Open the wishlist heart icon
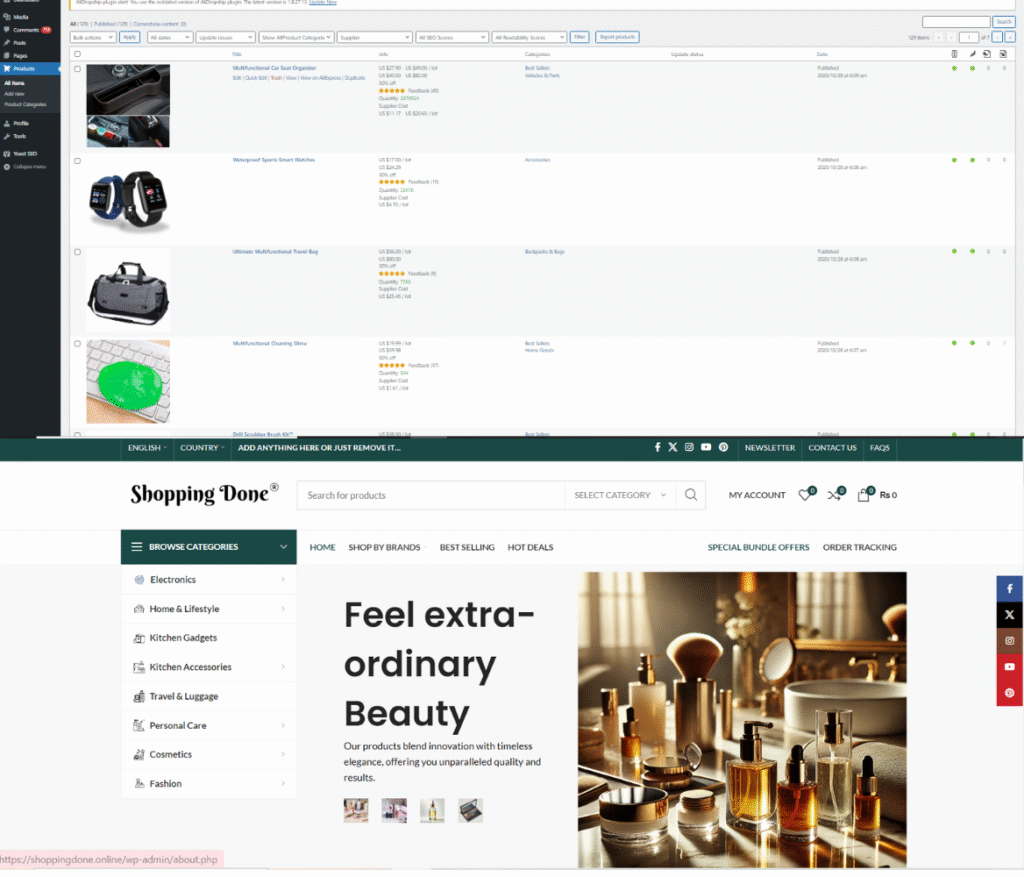Viewport: 1024px width, 877px height. click(804, 495)
